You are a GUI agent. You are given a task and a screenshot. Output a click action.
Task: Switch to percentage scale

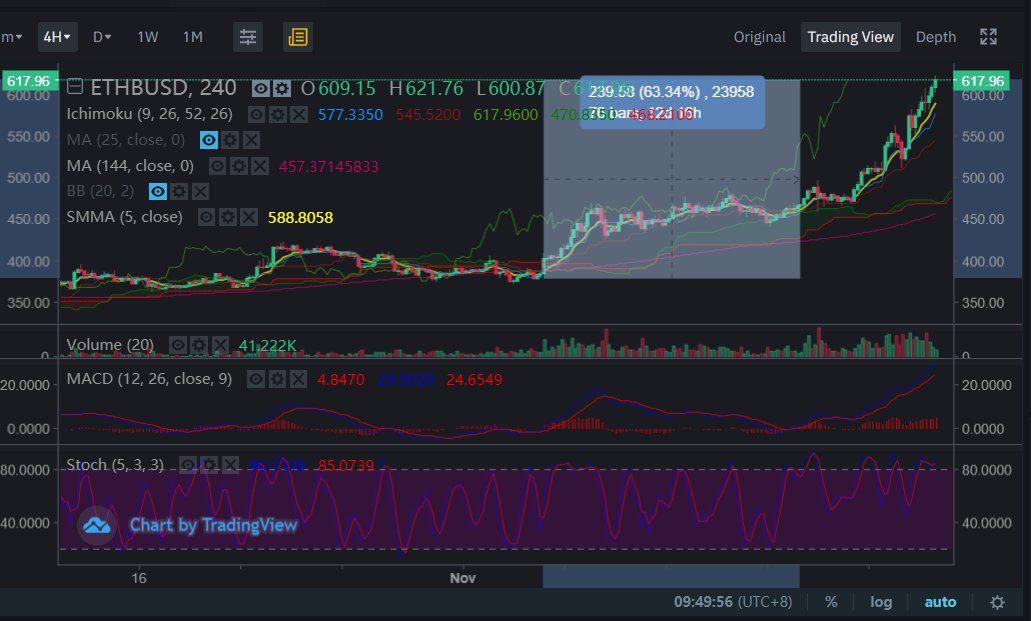(830, 602)
